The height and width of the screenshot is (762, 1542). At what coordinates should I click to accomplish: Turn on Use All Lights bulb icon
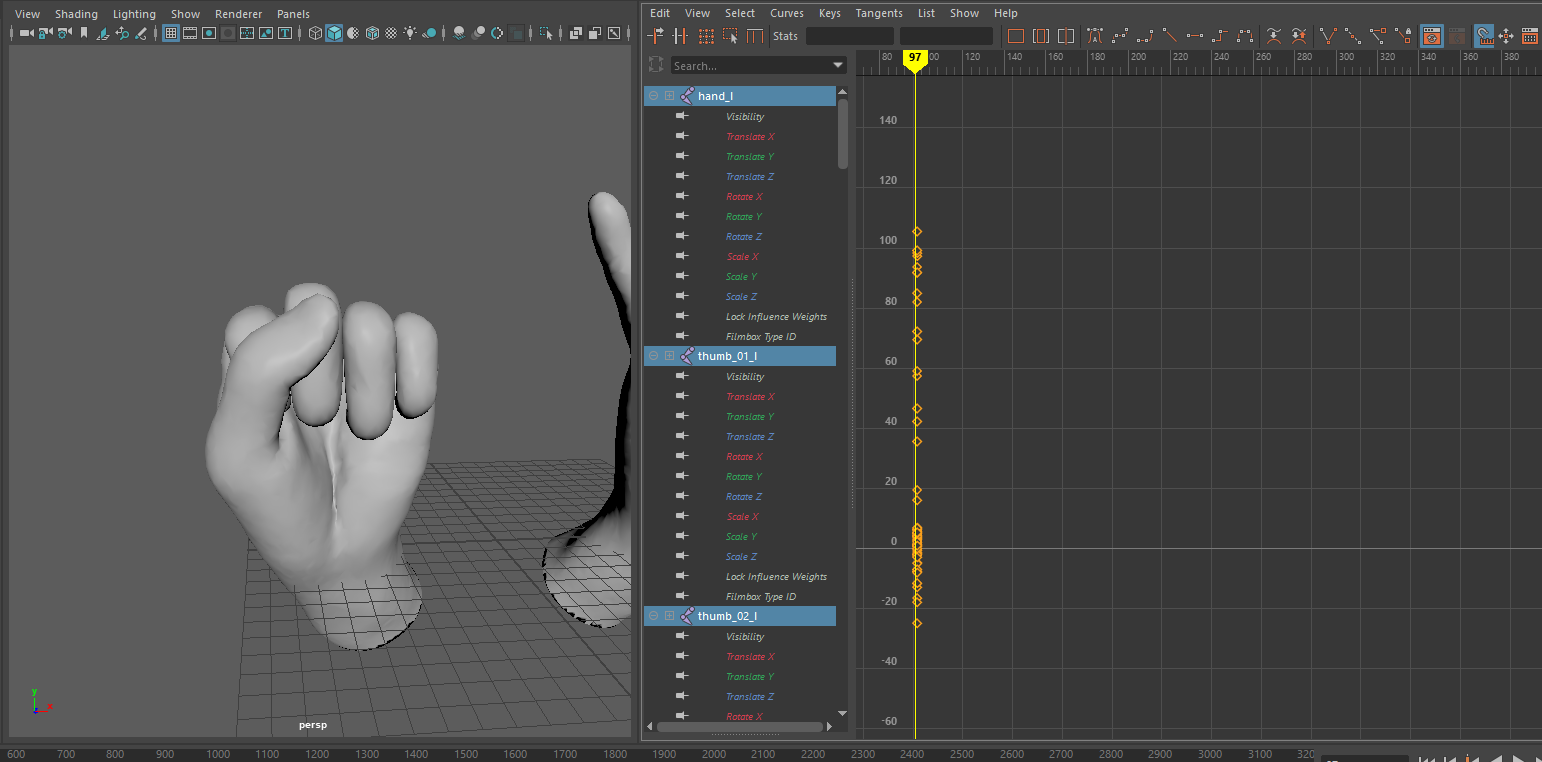(410, 33)
